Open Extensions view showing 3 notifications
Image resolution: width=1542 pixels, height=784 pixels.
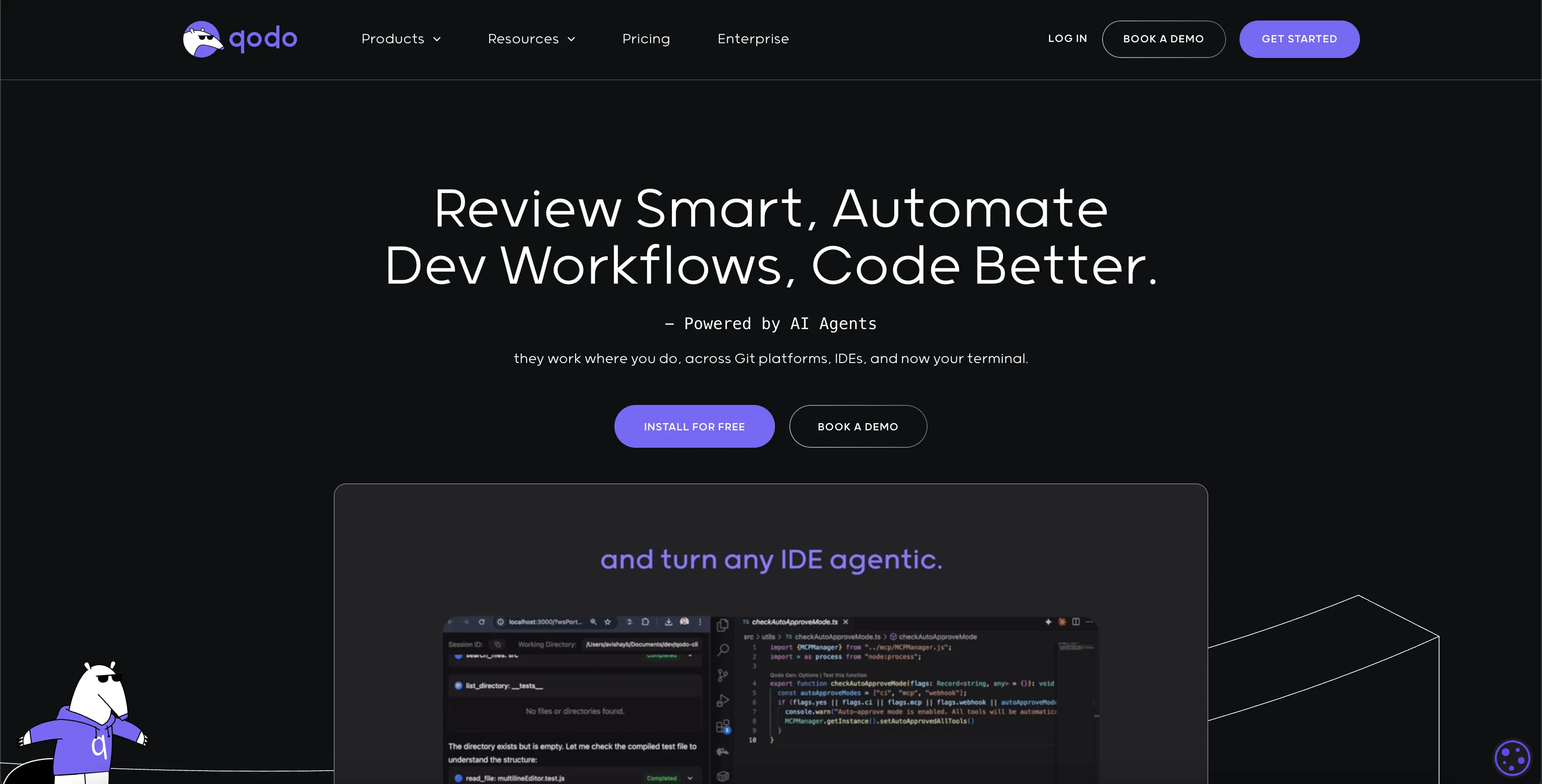[721, 726]
